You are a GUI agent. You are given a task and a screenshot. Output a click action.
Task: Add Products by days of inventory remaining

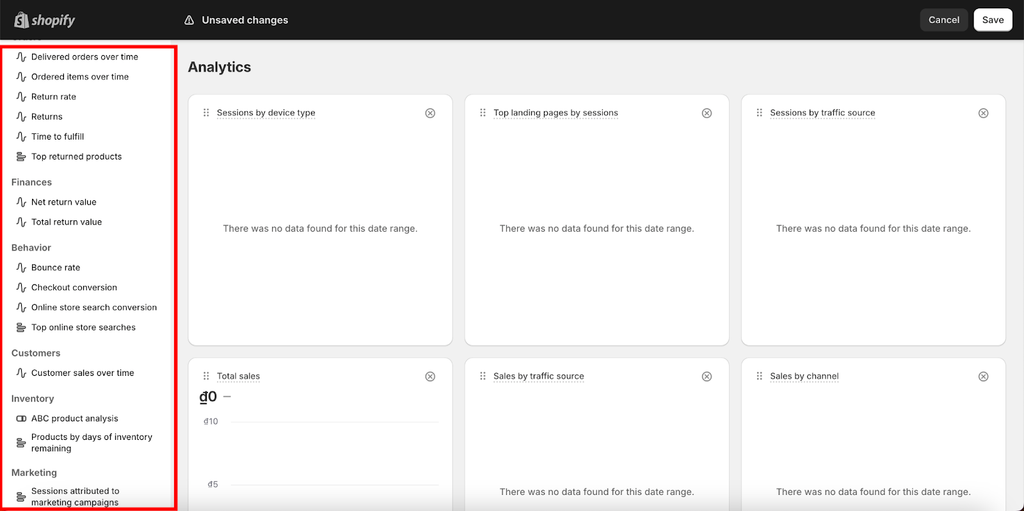91,443
